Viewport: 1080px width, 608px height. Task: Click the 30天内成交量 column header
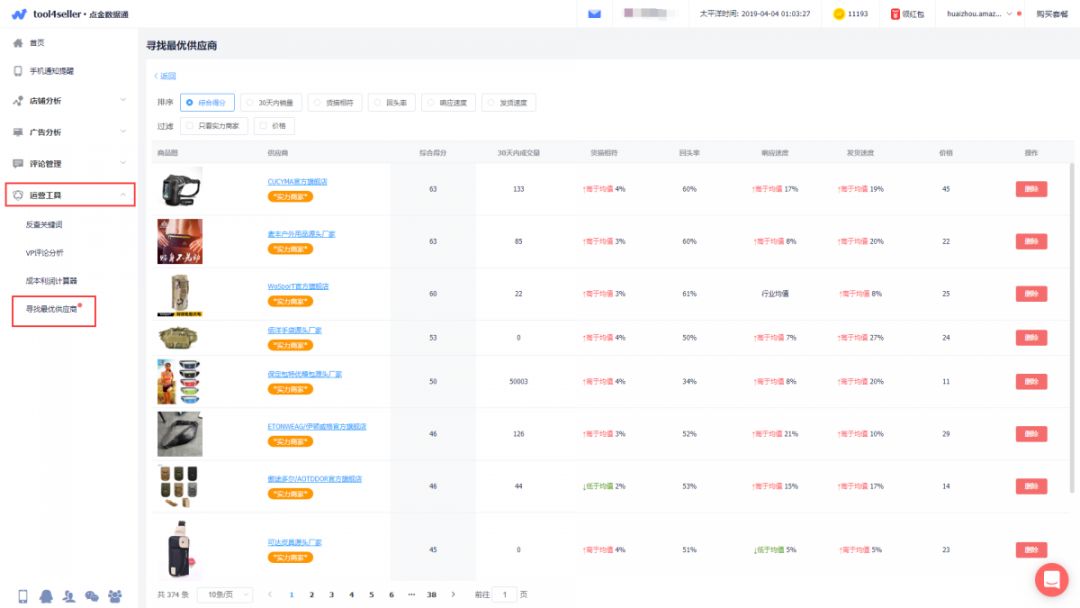[x=519, y=153]
